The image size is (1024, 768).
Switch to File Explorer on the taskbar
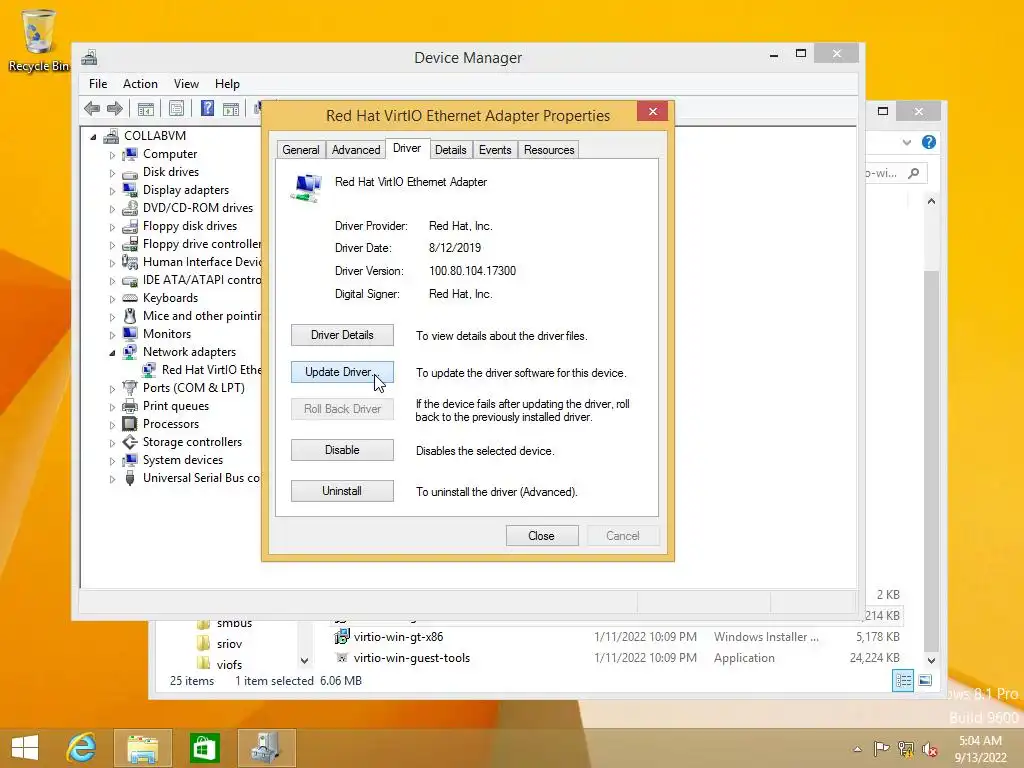pos(143,748)
